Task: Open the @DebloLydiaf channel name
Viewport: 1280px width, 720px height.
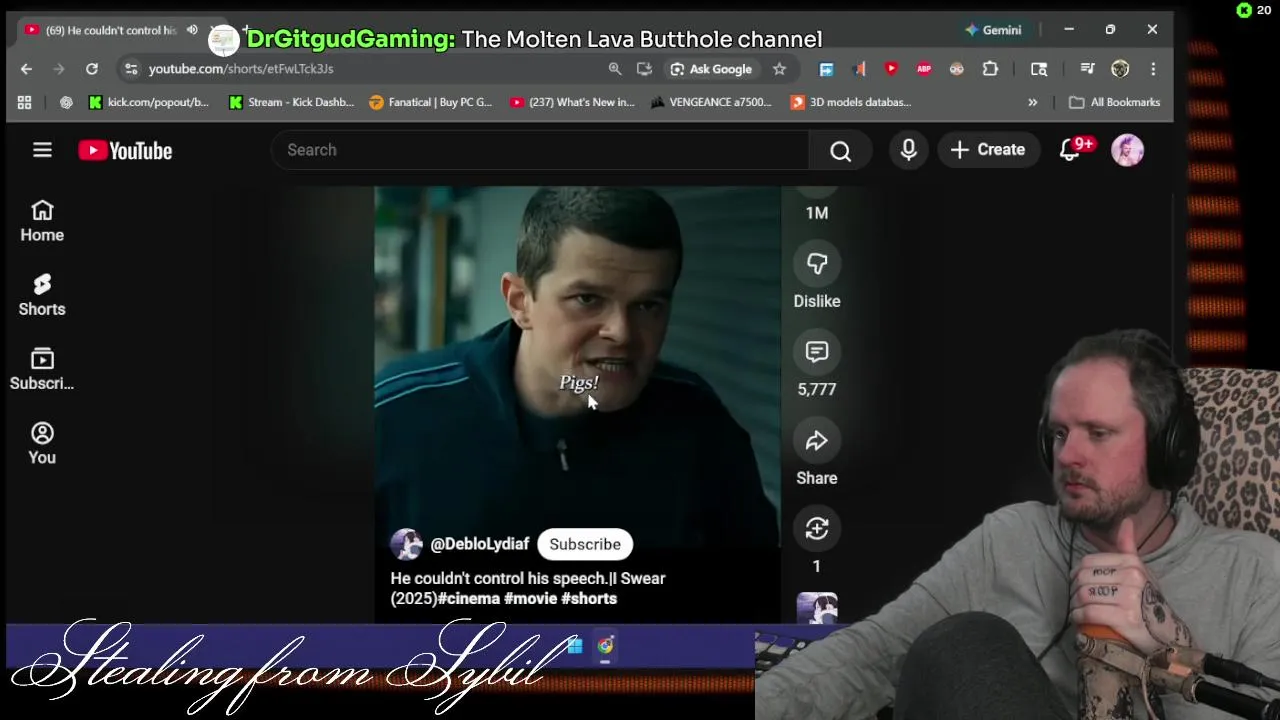Action: pos(479,544)
